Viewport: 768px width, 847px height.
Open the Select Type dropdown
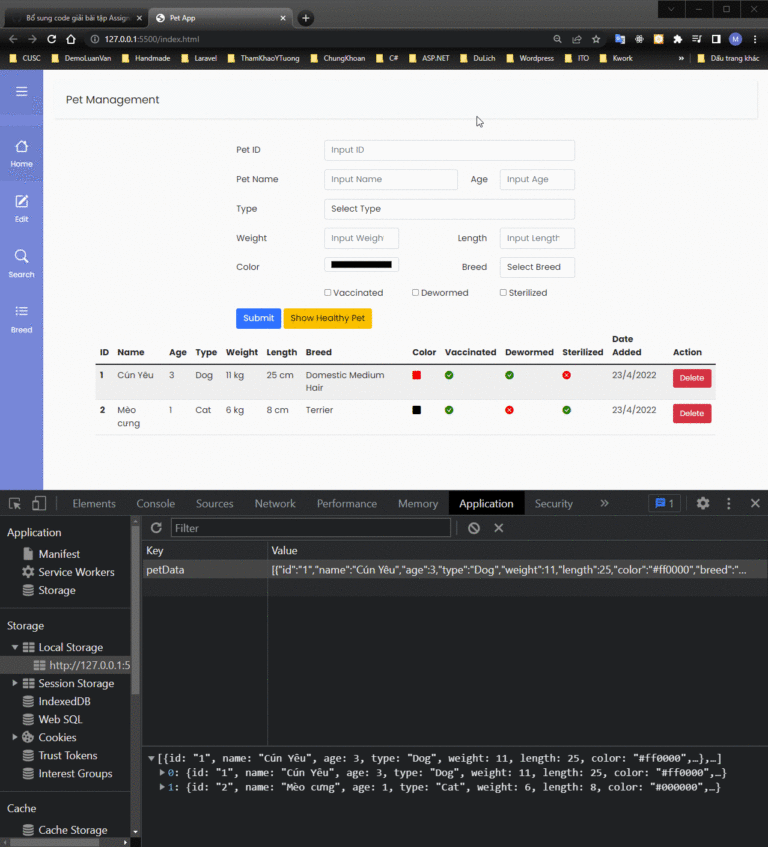click(x=449, y=209)
